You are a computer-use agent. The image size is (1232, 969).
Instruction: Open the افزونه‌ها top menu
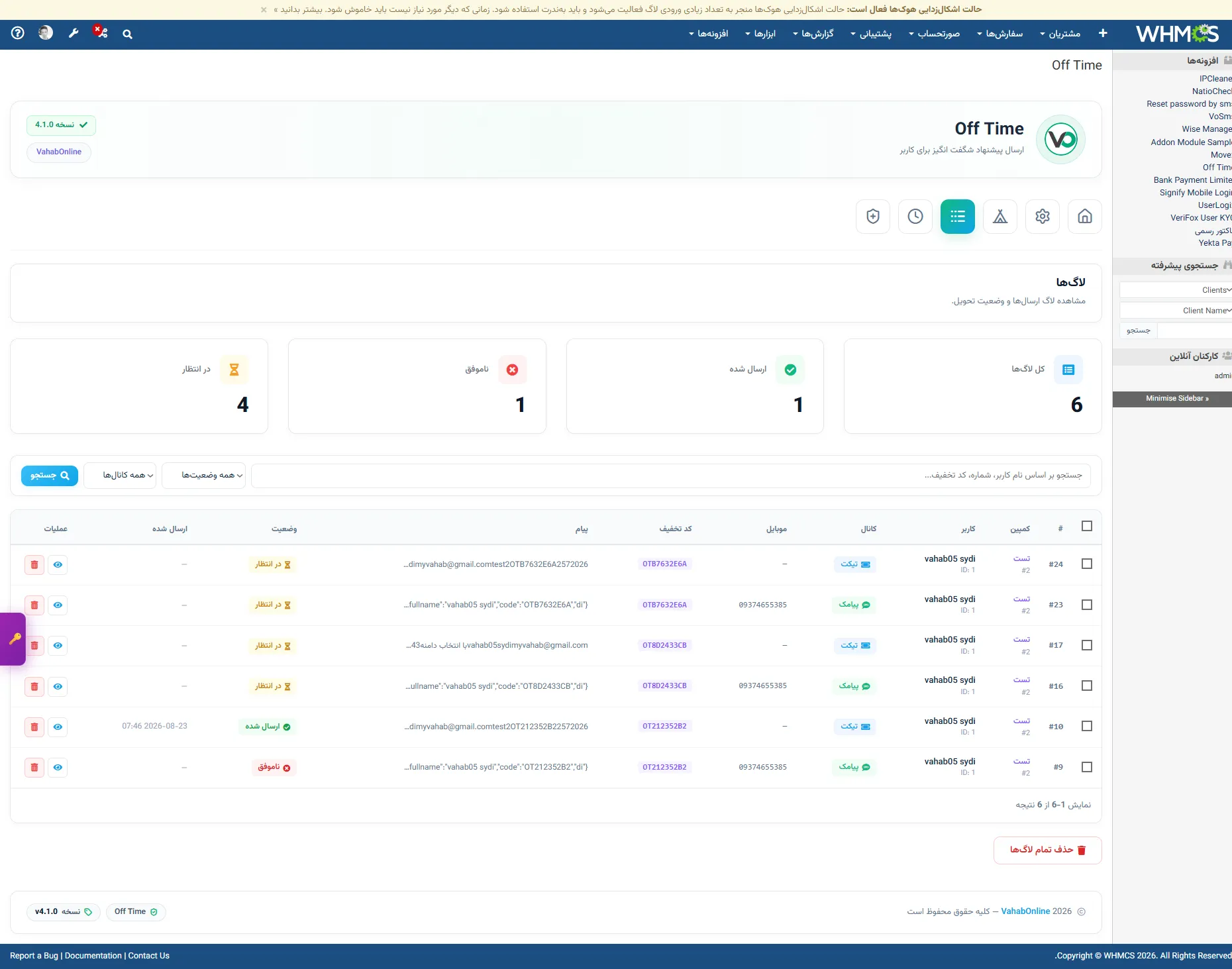click(709, 34)
